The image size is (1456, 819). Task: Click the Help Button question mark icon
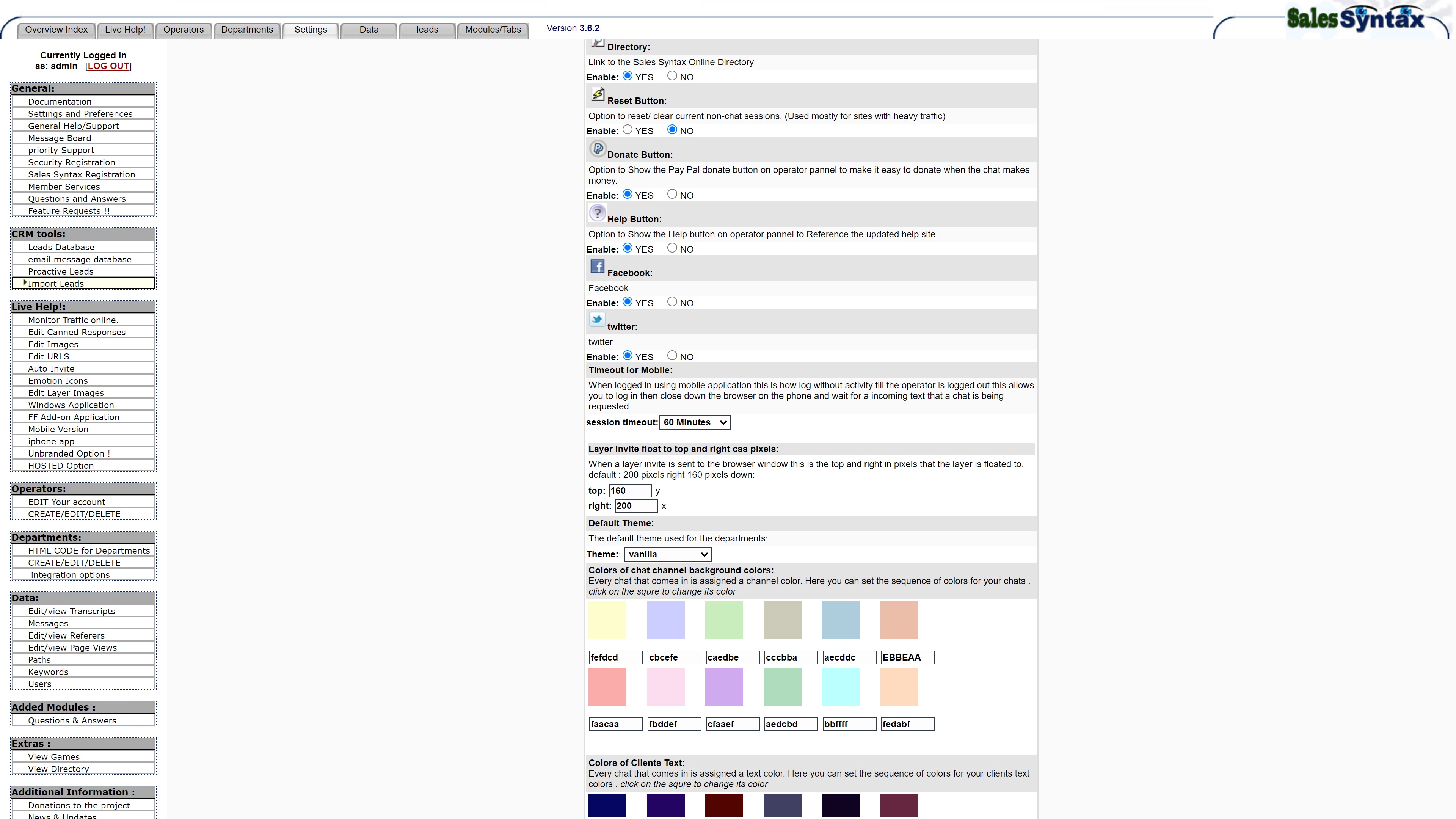click(598, 213)
